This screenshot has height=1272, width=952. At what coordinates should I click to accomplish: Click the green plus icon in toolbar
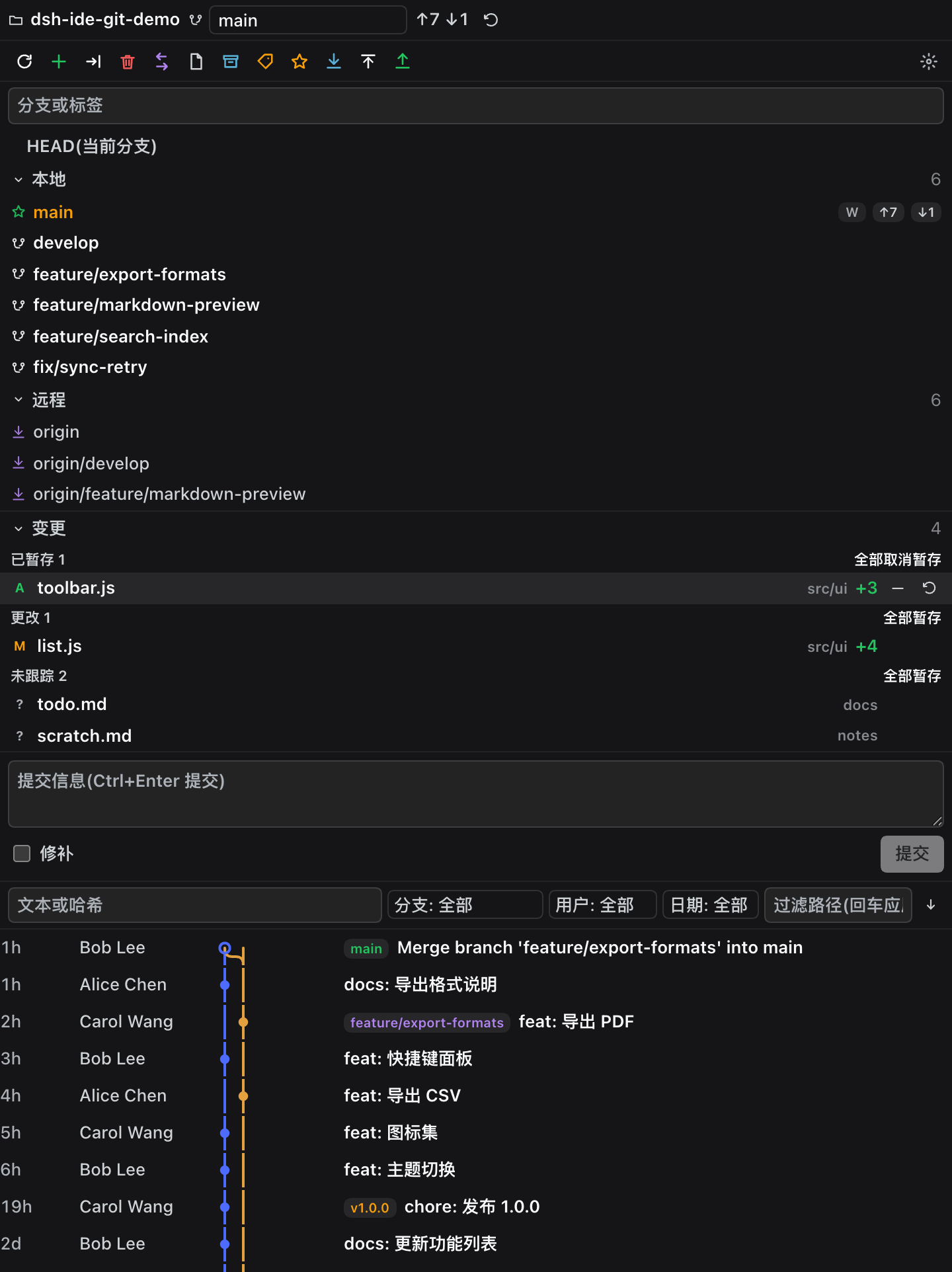[59, 61]
